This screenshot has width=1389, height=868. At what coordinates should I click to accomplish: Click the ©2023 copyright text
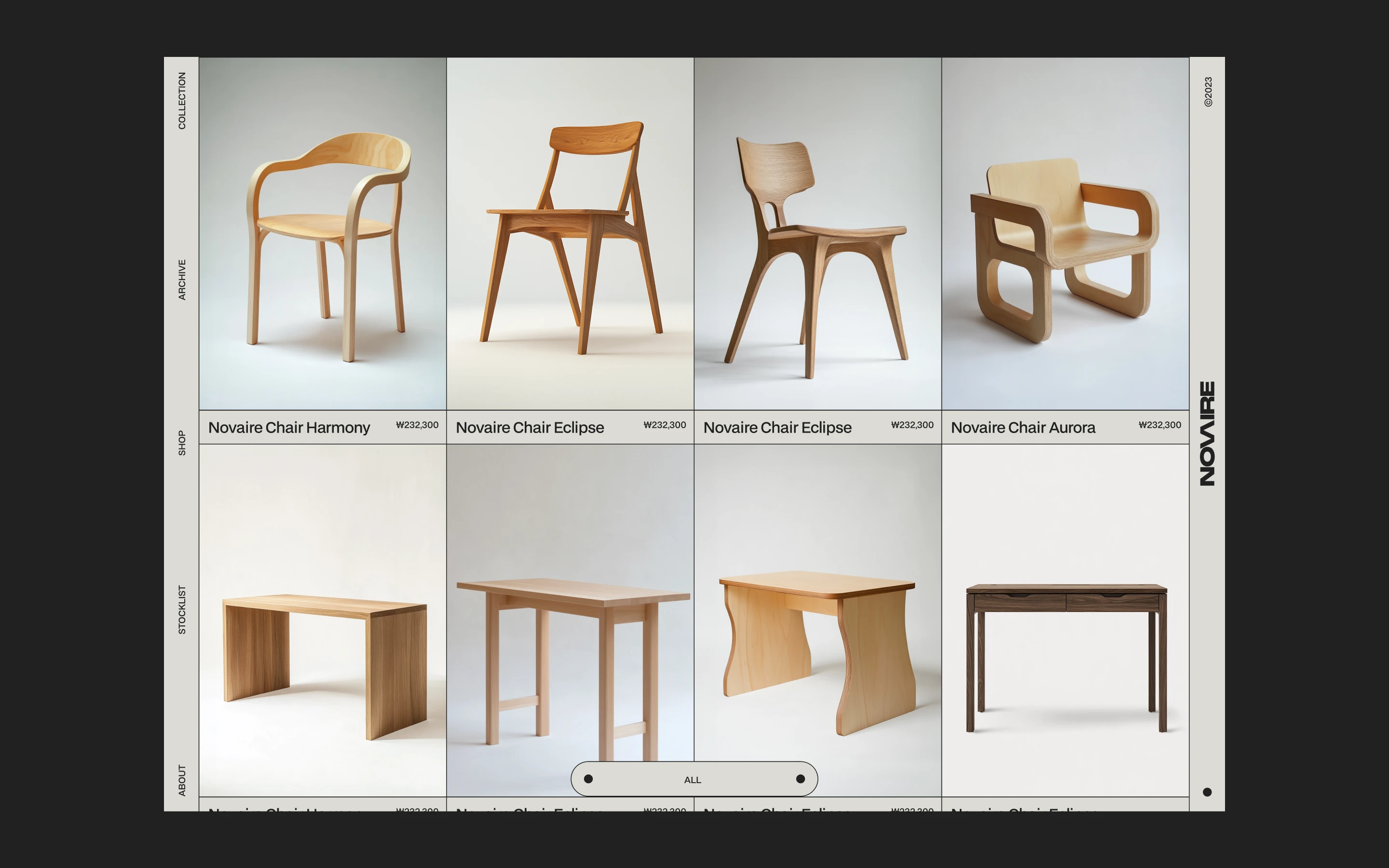point(1208,92)
